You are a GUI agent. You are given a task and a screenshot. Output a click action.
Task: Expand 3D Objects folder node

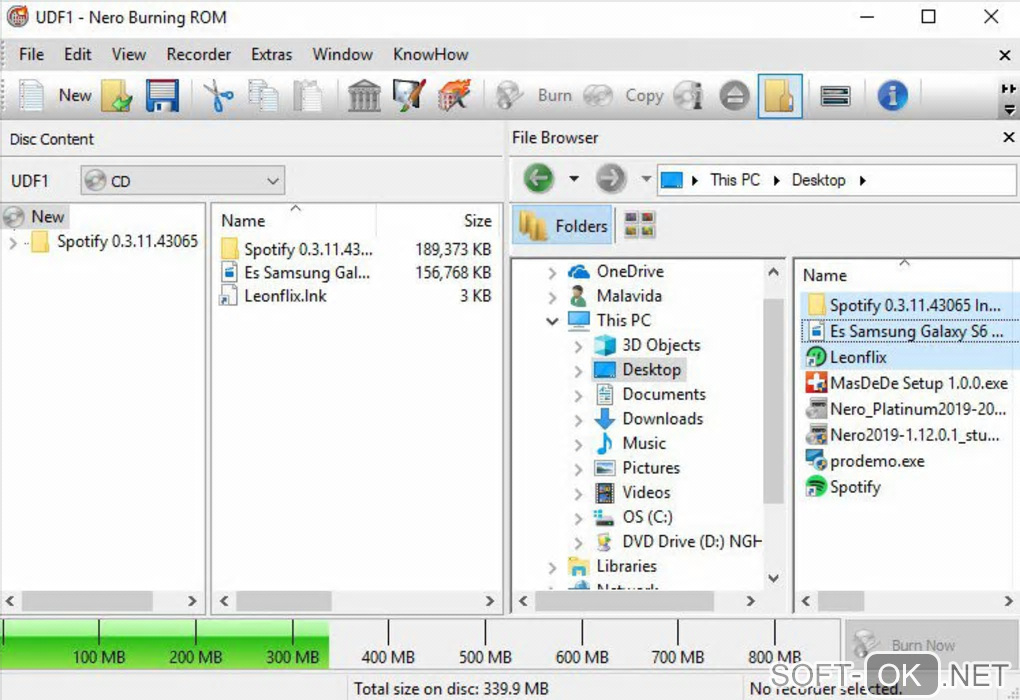pyautogui.click(x=578, y=346)
